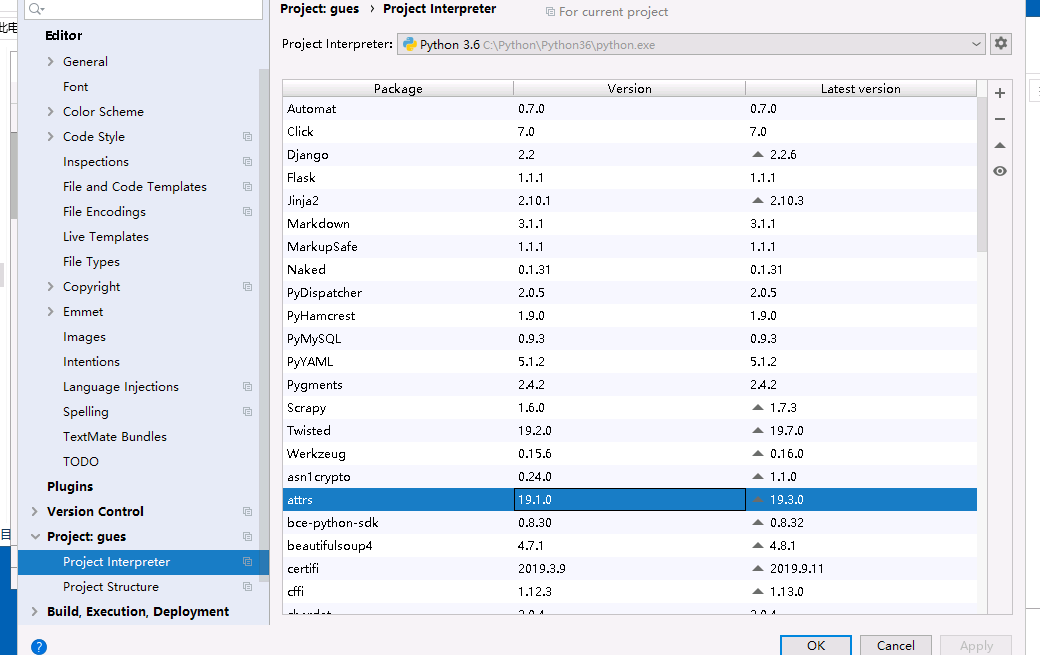
Task: Open the TODO settings page
Action: click(x=81, y=461)
